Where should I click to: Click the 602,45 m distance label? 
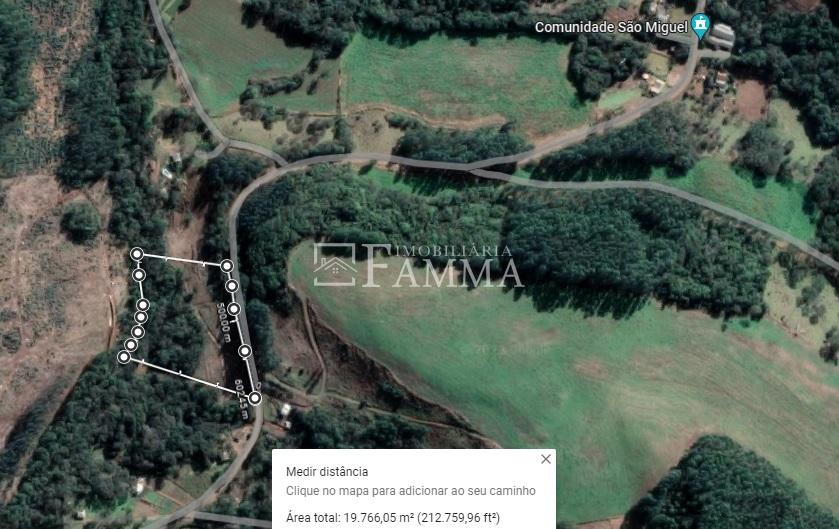[x=241, y=399]
